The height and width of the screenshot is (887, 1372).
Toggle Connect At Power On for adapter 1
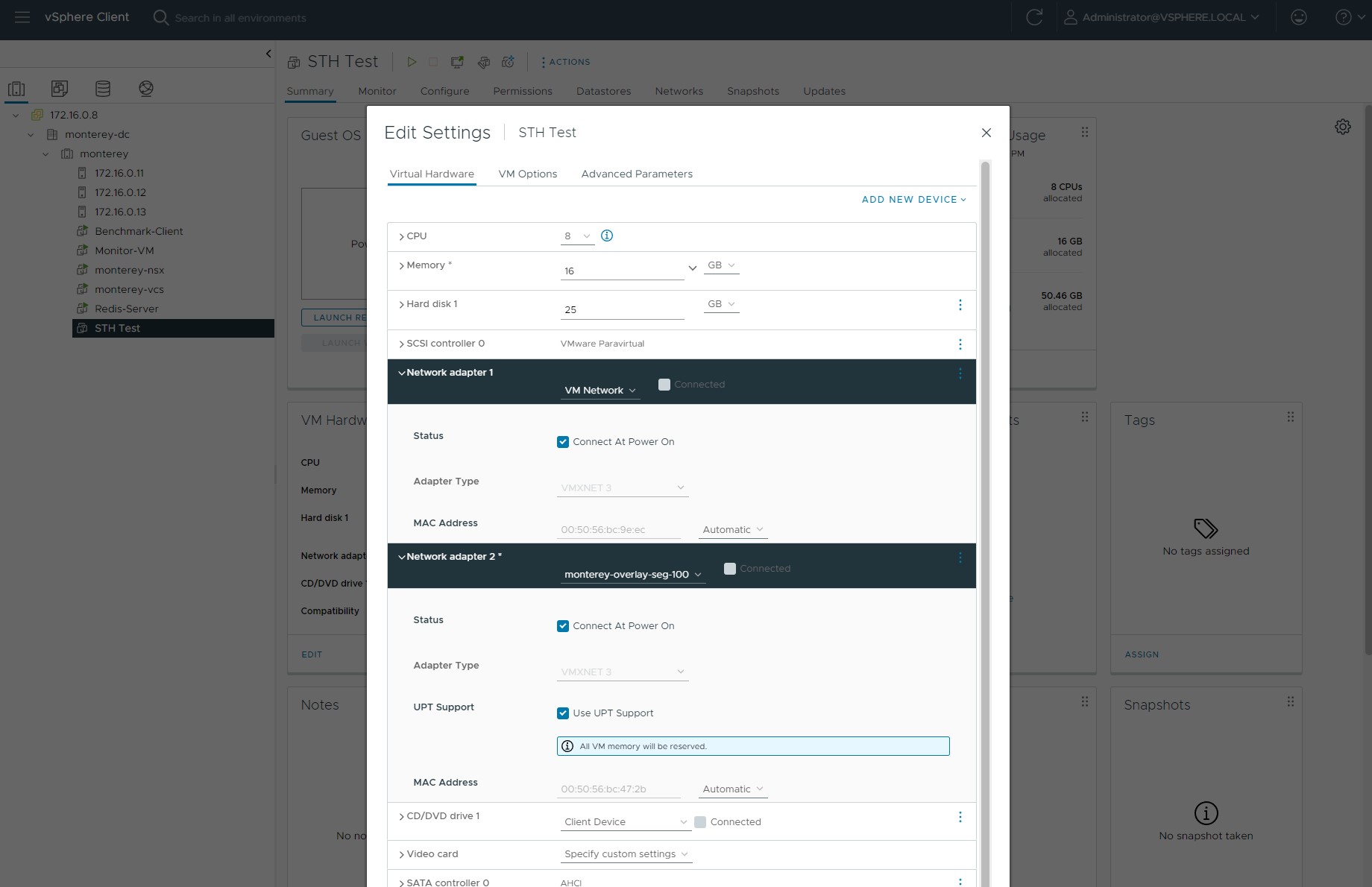(x=563, y=442)
